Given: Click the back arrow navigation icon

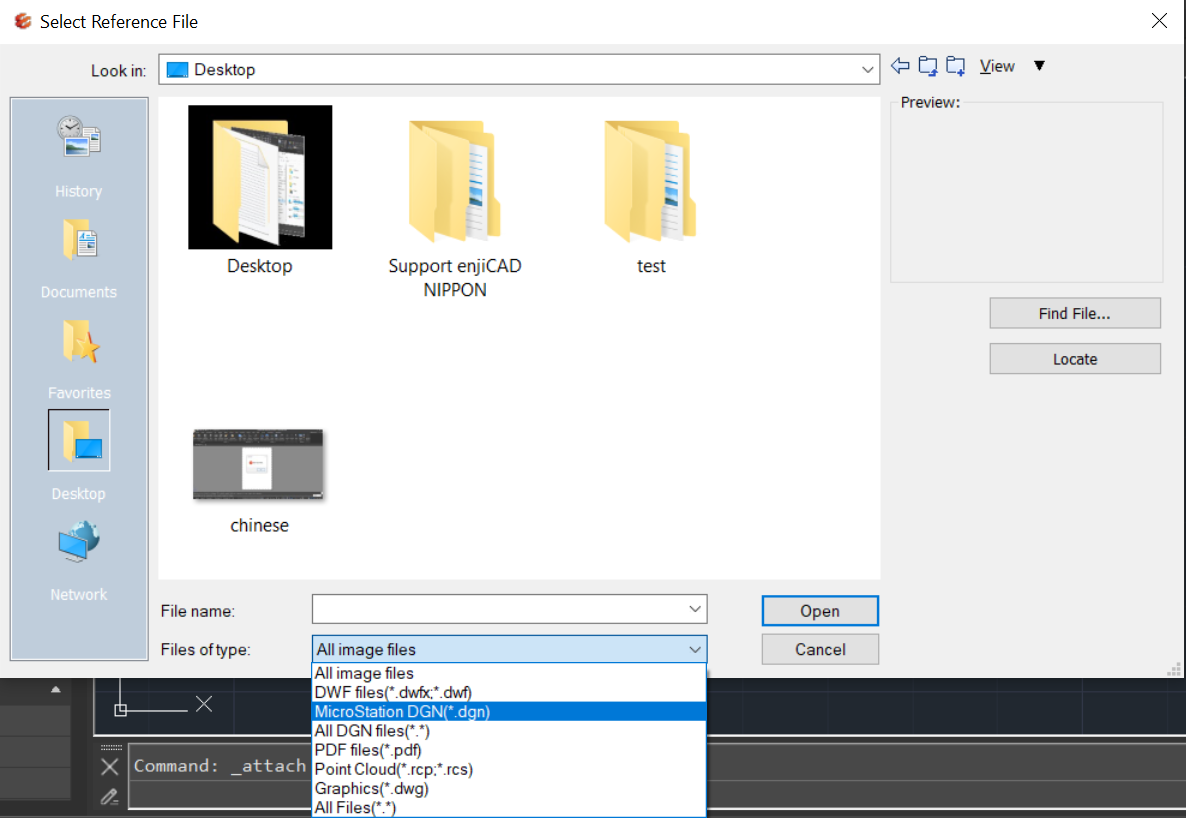Looking at the screenshot, I should click(900, 66).
